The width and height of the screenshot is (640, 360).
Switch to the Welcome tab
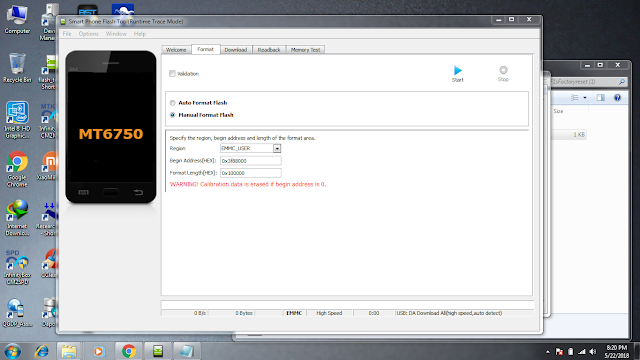176,50
